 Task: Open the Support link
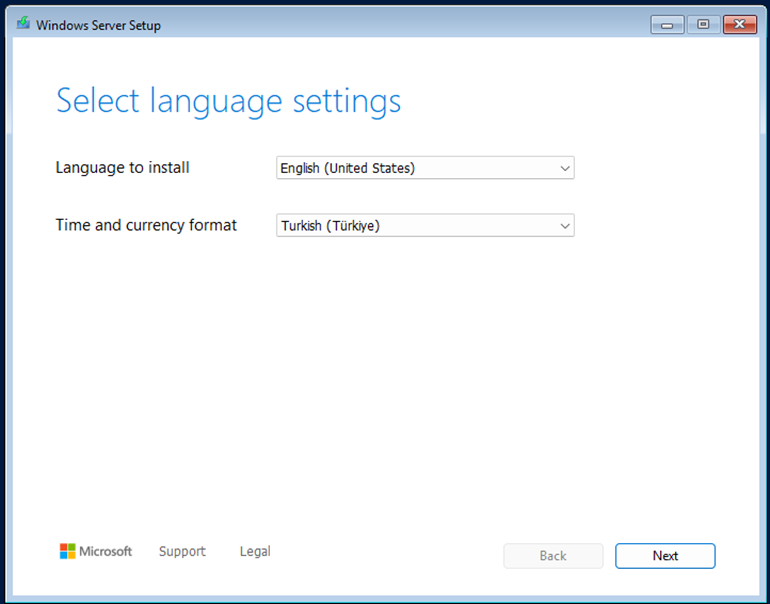(x=182, y=551)
